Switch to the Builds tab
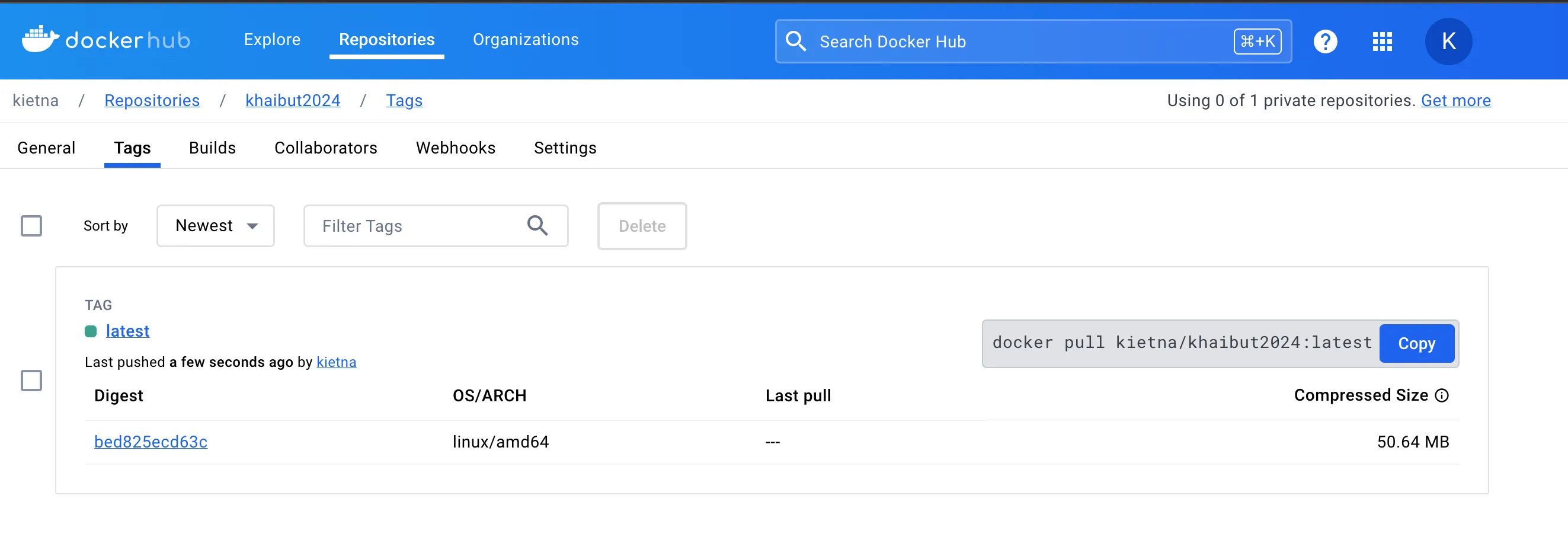 (212, 148)
